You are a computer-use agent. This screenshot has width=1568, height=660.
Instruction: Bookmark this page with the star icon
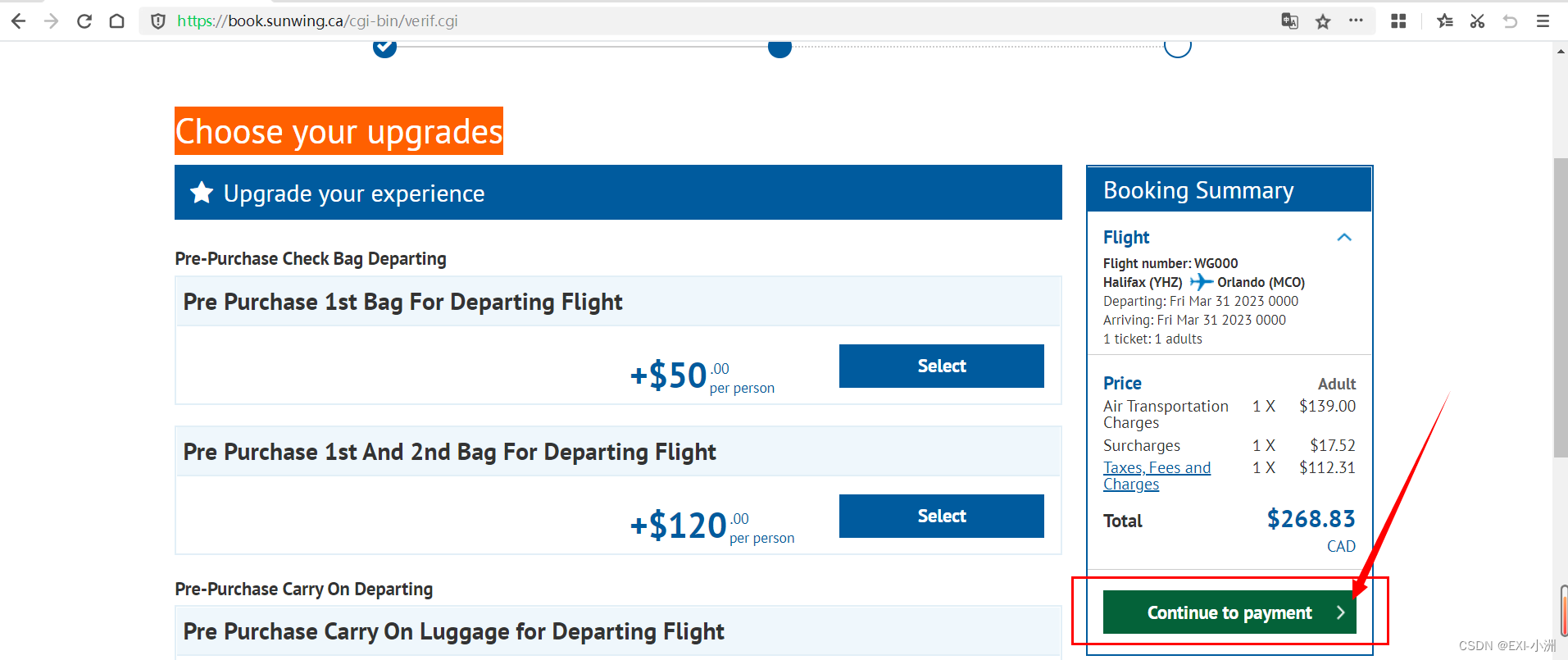1322,21
